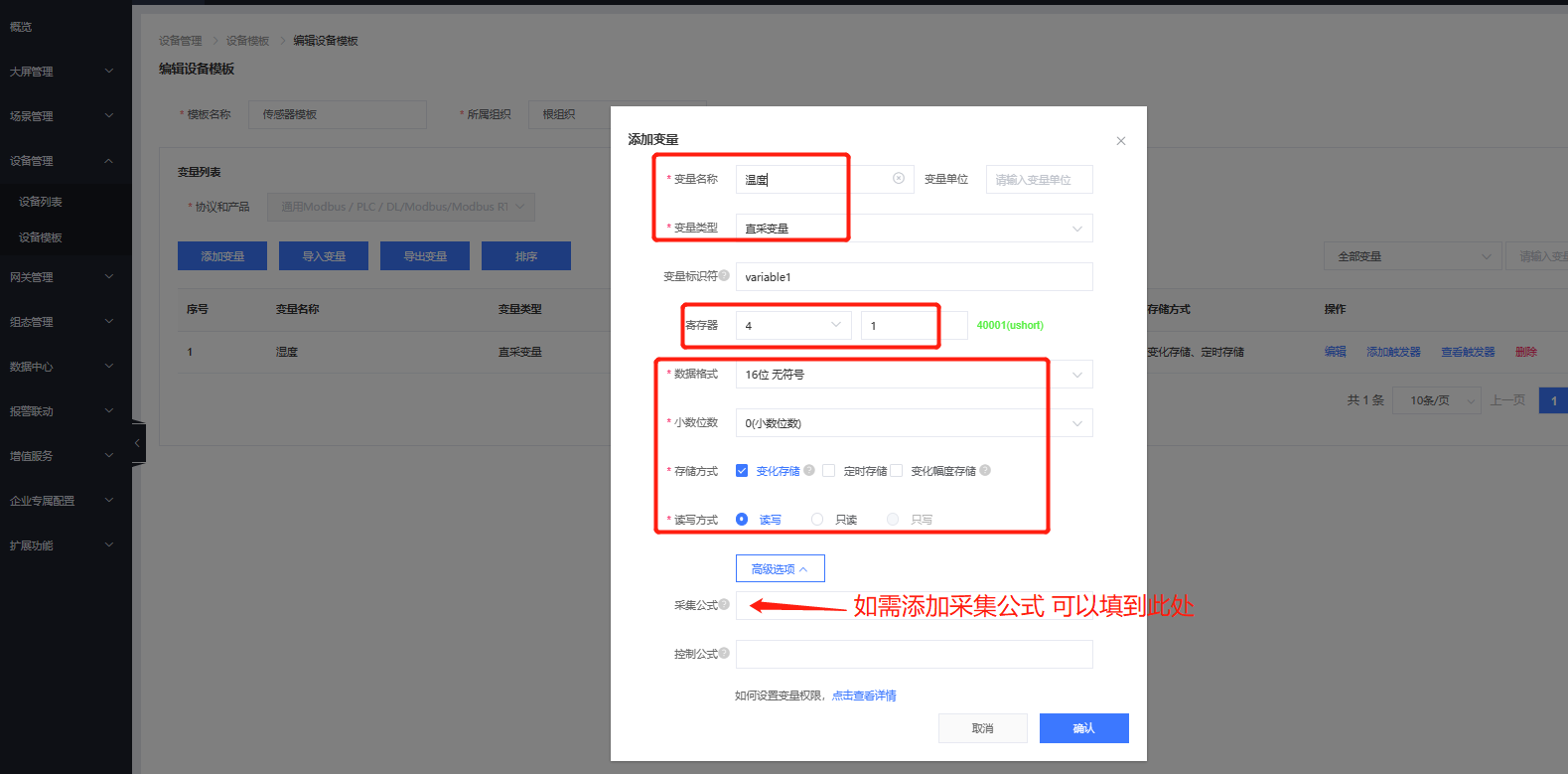The height and width of the screenshot is (774, 1568).
Task: Uncheck the 变化存储 checkbox
Action: (x=742, y=471)
